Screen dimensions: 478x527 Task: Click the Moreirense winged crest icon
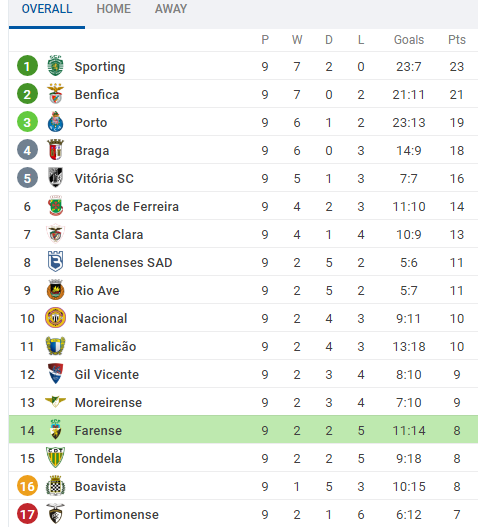55,401
